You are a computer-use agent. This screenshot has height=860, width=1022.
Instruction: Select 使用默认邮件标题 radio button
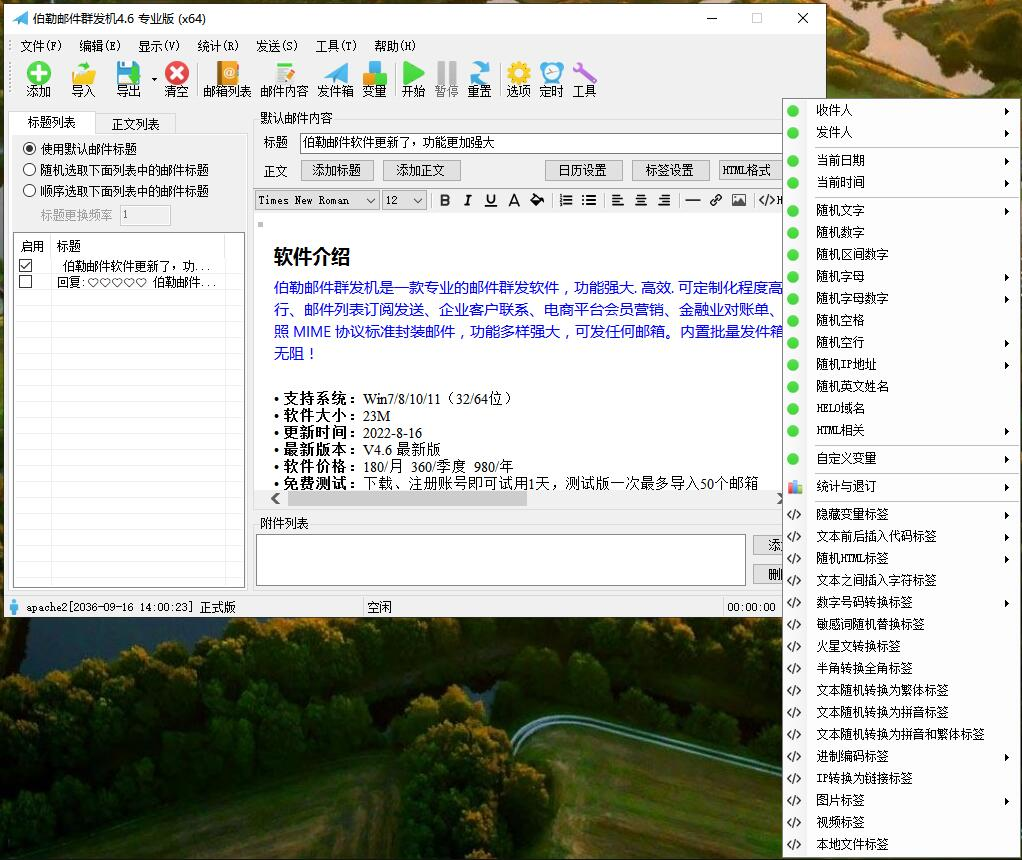coord(29,149)
